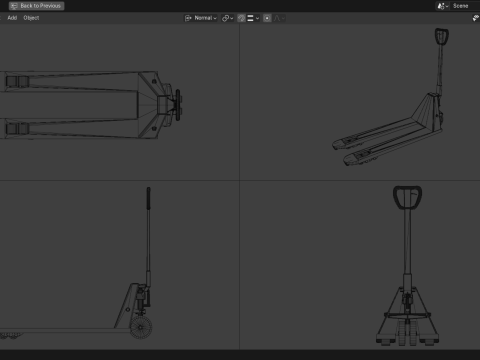Viewport: 480px width, 360px height.
Task: Click the Scene name field
Action: tap(465, 6)
